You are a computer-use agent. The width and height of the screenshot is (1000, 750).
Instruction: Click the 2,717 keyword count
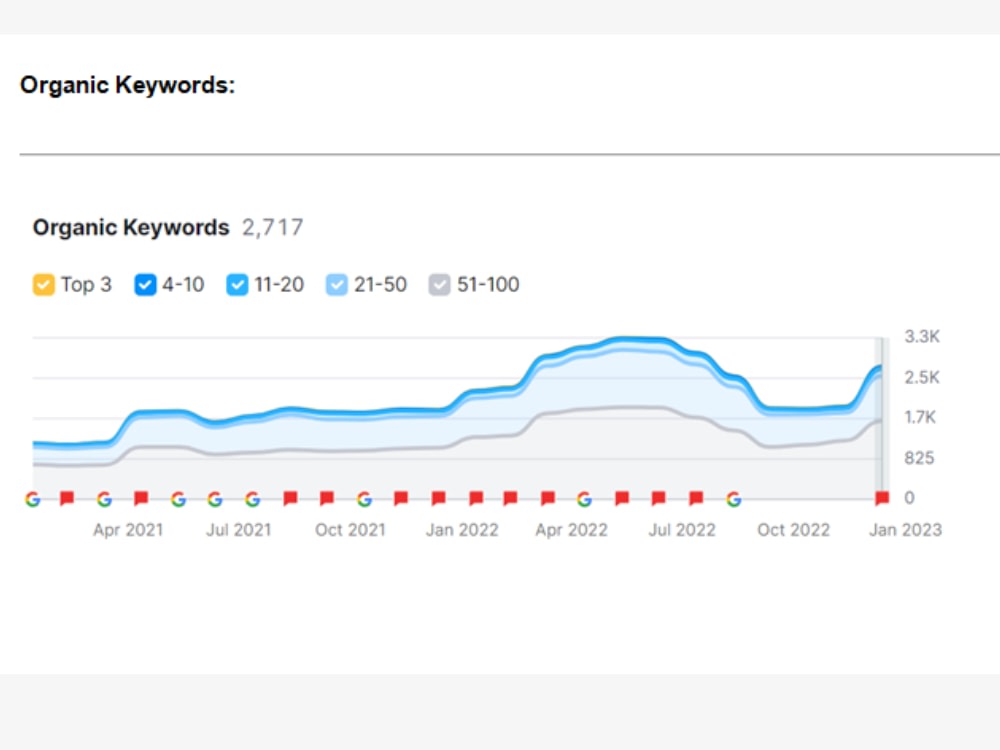[x=272, y=228]
